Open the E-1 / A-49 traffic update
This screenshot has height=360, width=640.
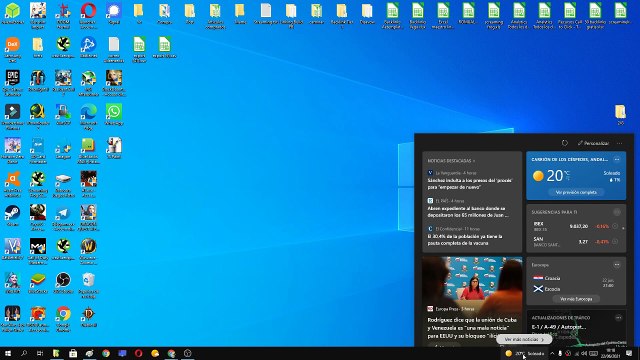(559, 327)
